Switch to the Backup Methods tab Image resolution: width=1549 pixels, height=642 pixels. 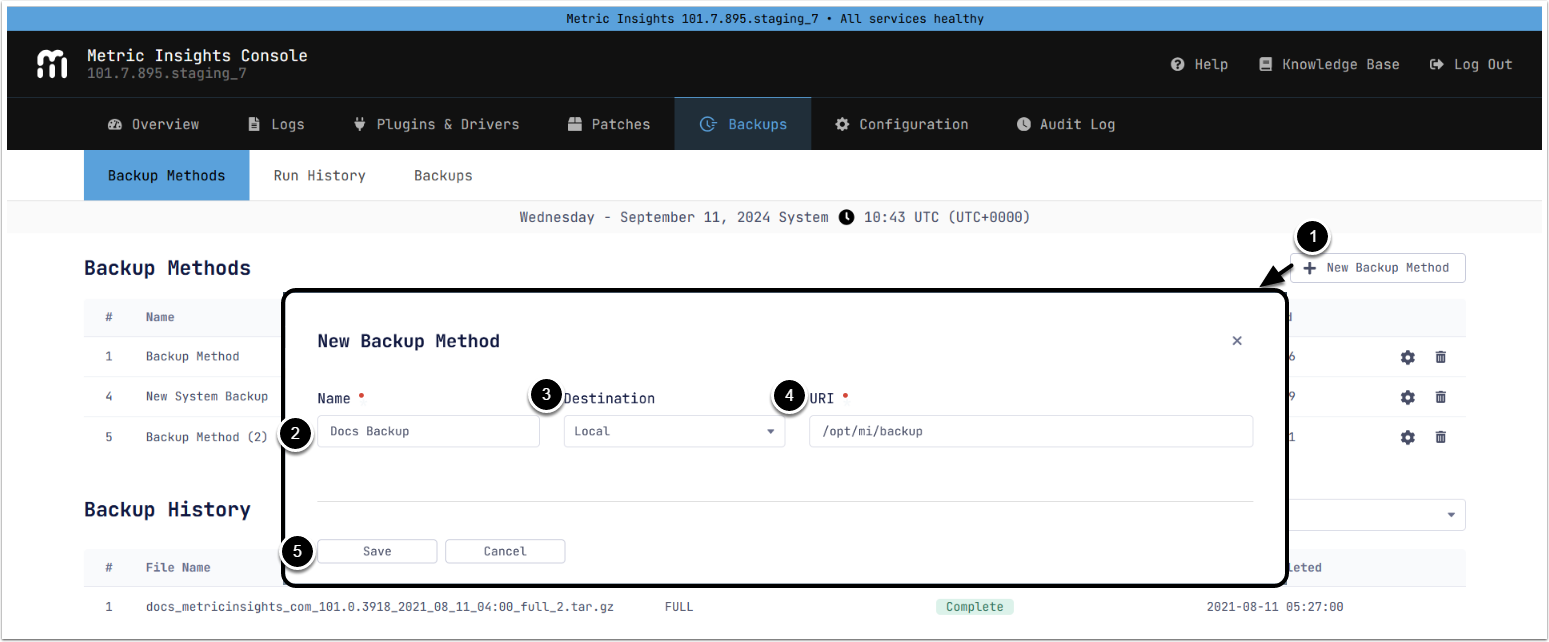(x=166, y=175)
